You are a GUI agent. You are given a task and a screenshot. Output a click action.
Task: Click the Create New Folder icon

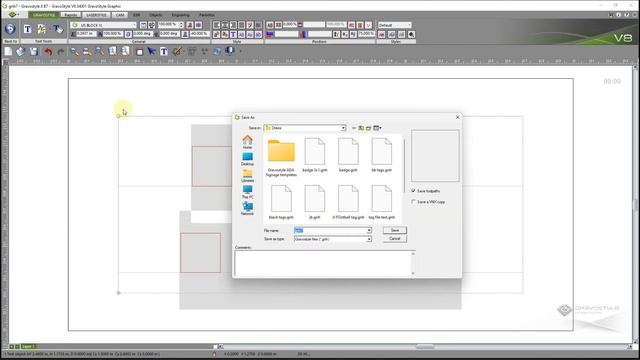click(x=368, y=128)
